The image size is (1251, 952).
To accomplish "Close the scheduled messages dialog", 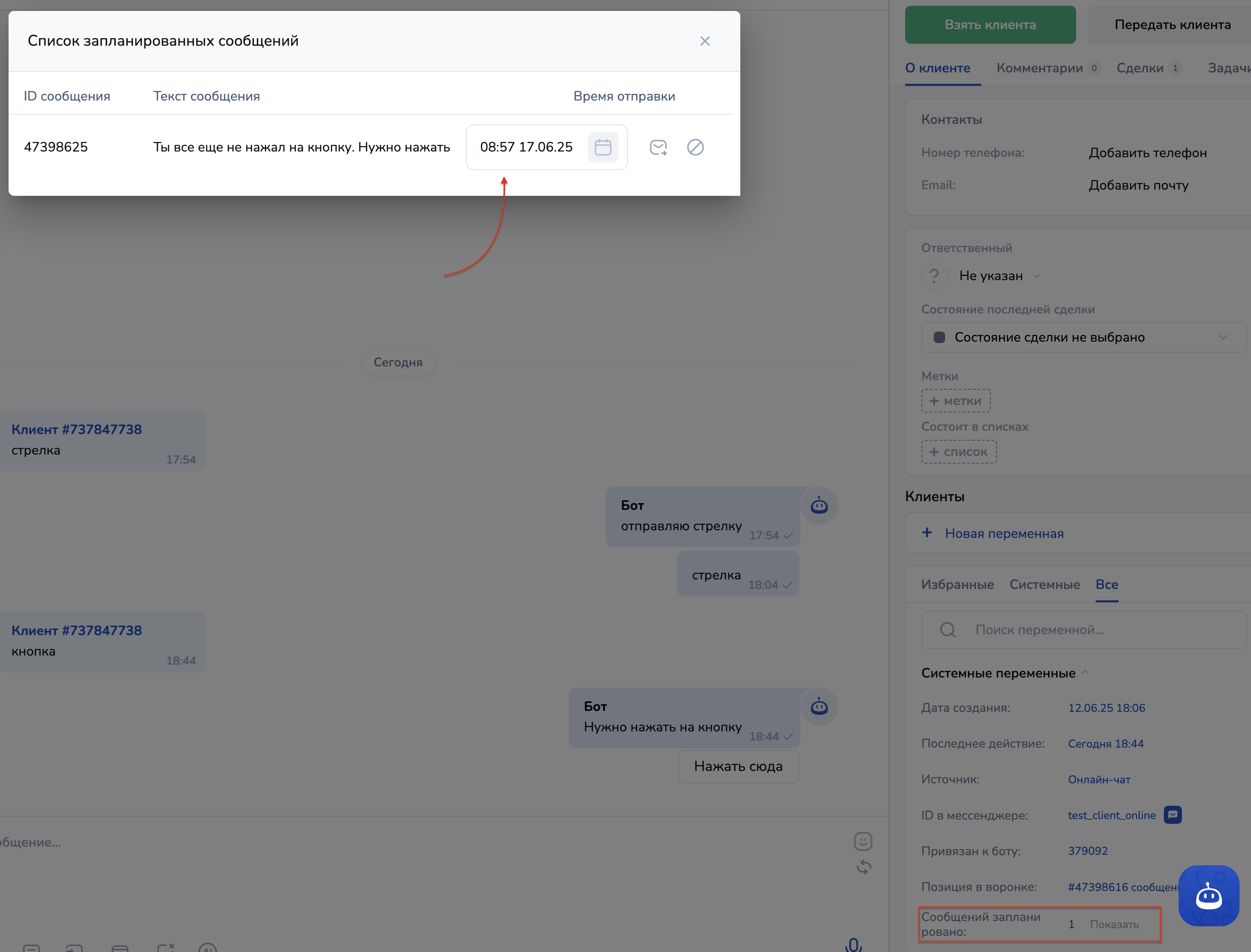I will (704, 41).
